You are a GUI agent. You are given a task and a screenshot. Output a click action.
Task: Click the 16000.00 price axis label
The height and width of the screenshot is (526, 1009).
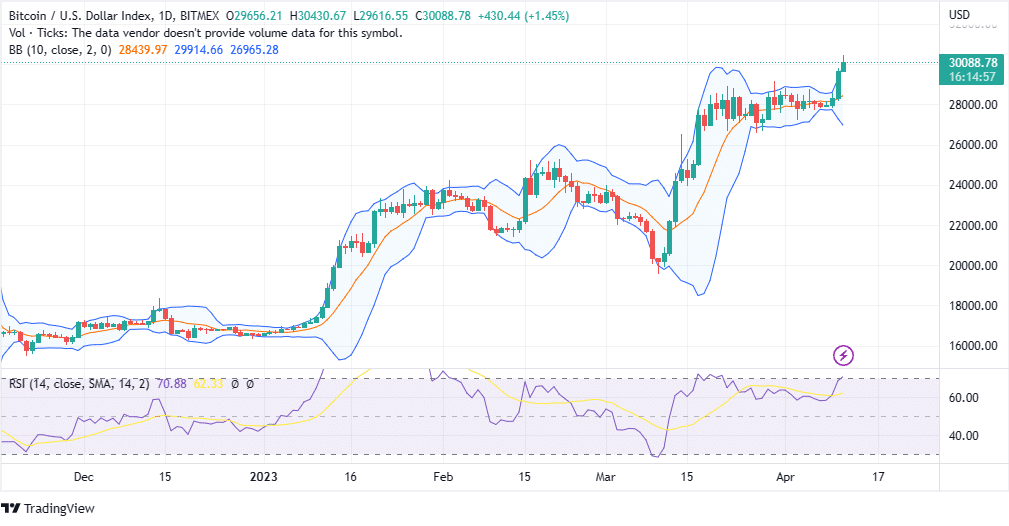(x=973, y=346)
